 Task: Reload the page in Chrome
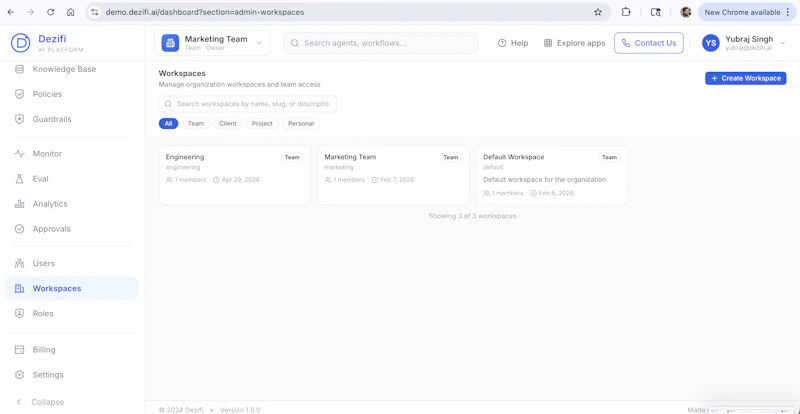pos(51,12)
